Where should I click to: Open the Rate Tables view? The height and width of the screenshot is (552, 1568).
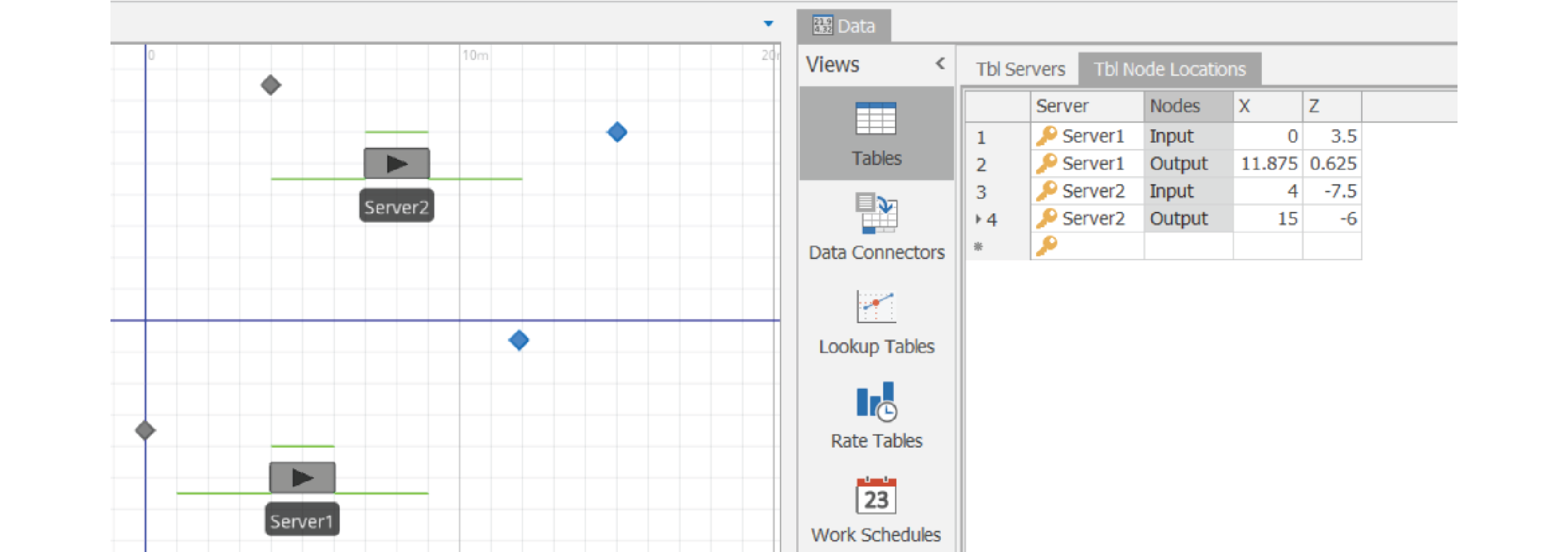coord(875,402)
